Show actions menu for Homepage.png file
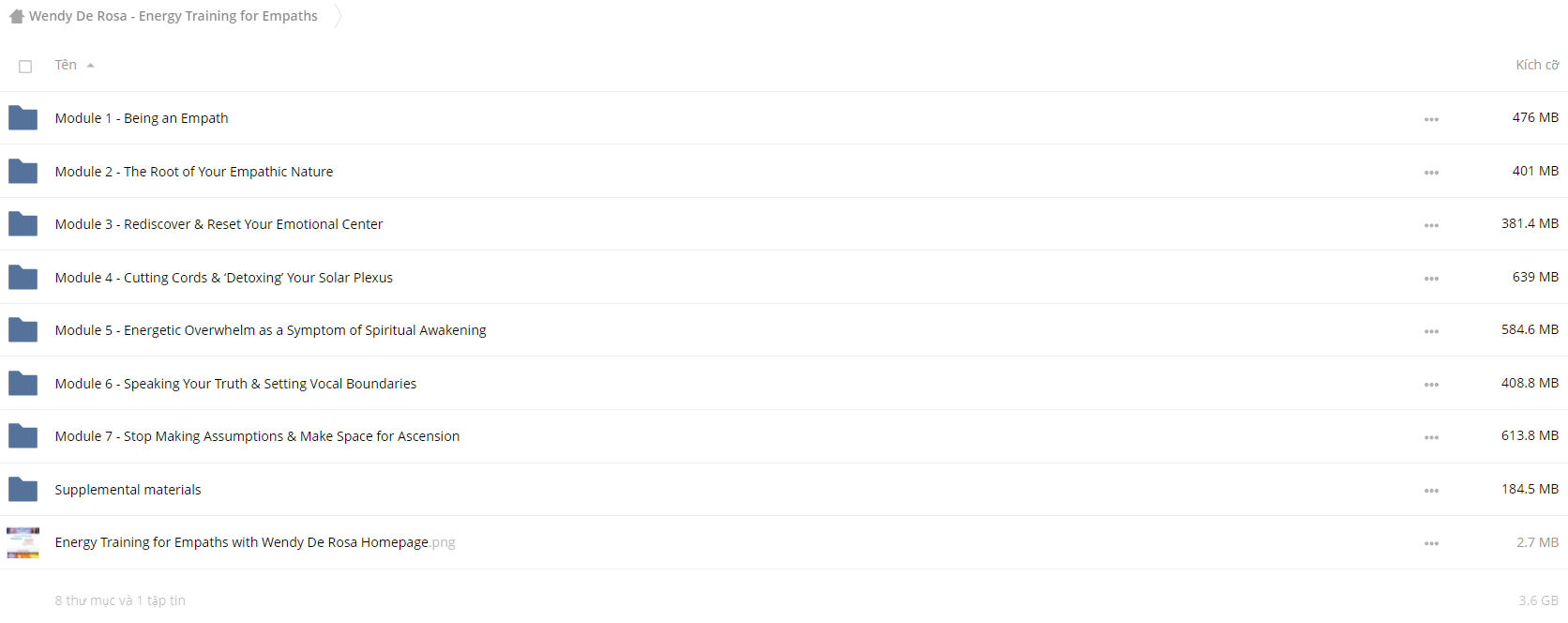 [x=1431, y=543]
